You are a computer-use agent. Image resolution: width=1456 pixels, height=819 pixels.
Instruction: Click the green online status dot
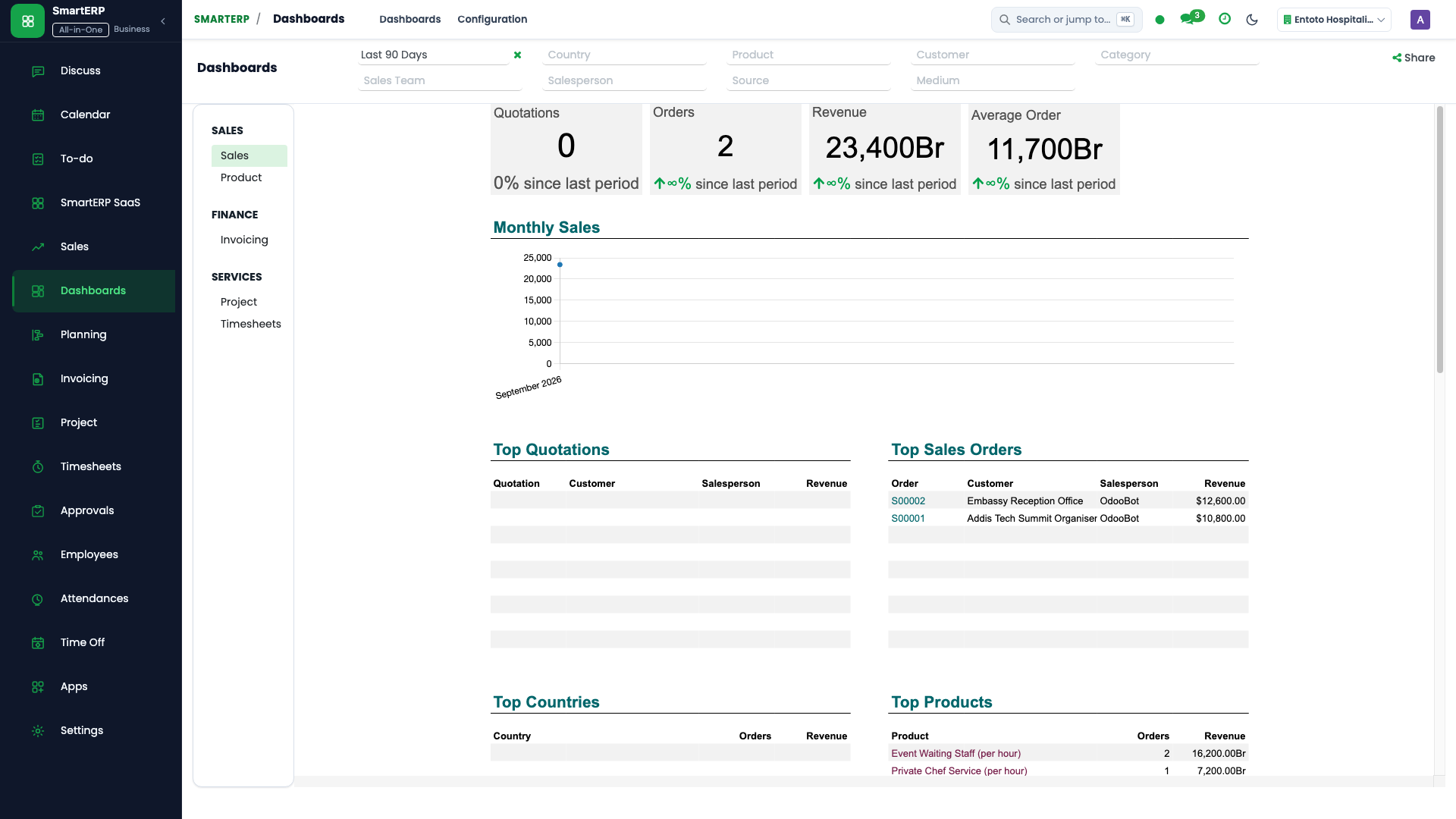(x=1159, y=20)
